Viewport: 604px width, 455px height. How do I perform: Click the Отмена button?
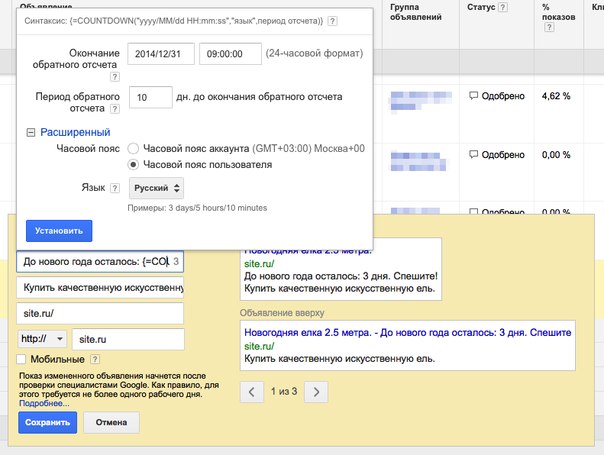(111, 422)
